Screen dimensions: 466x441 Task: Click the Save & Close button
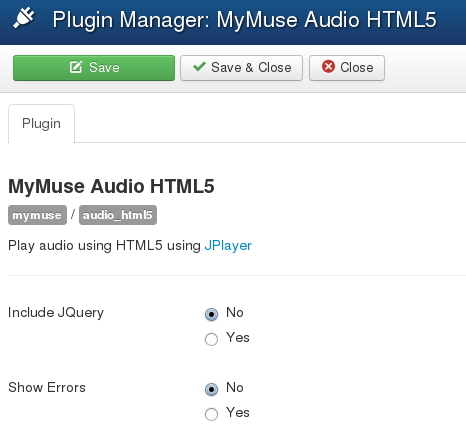tap(241, 68)
